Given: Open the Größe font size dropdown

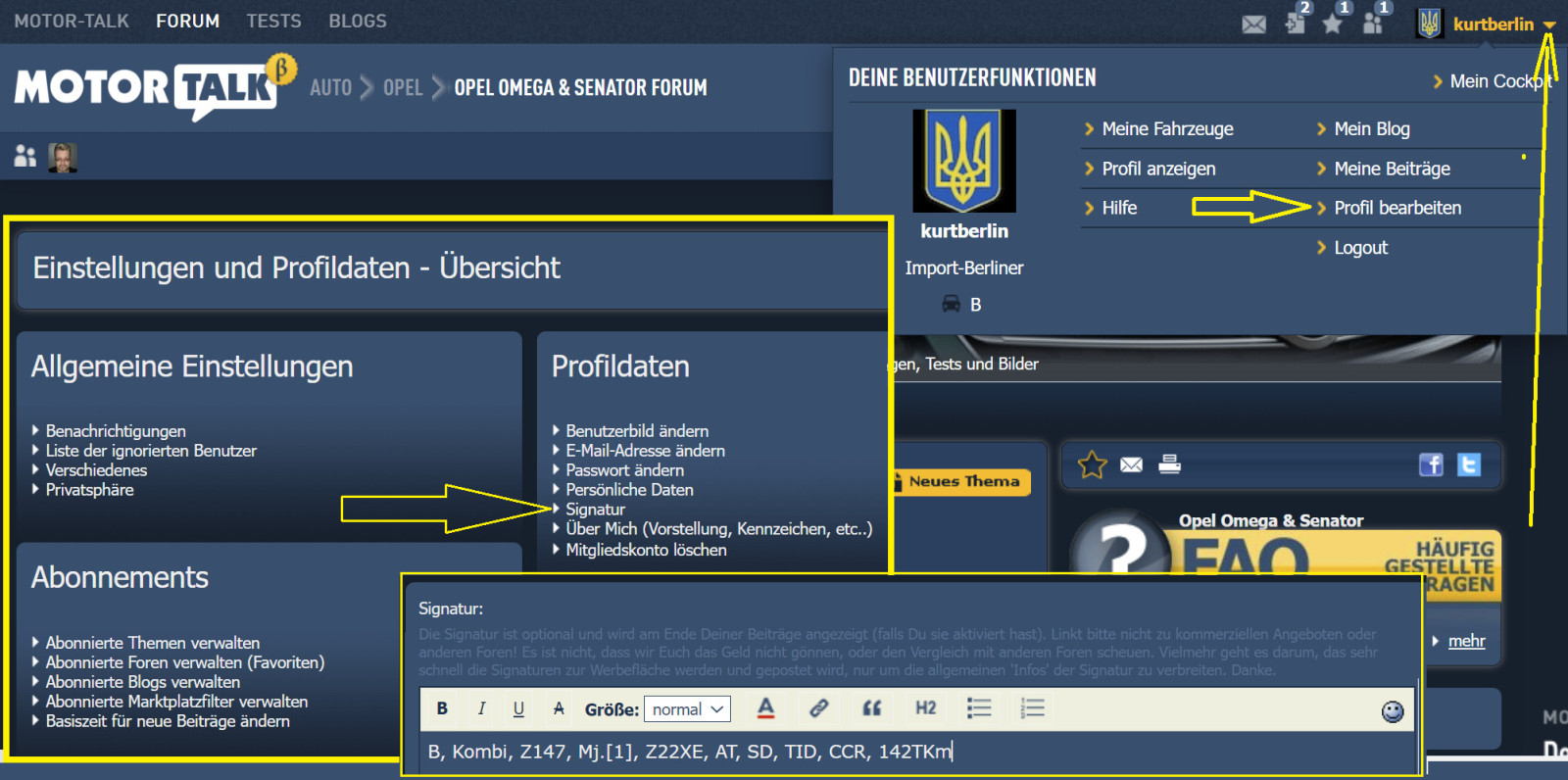Looking at the screenshot, I should click(687, 709).
